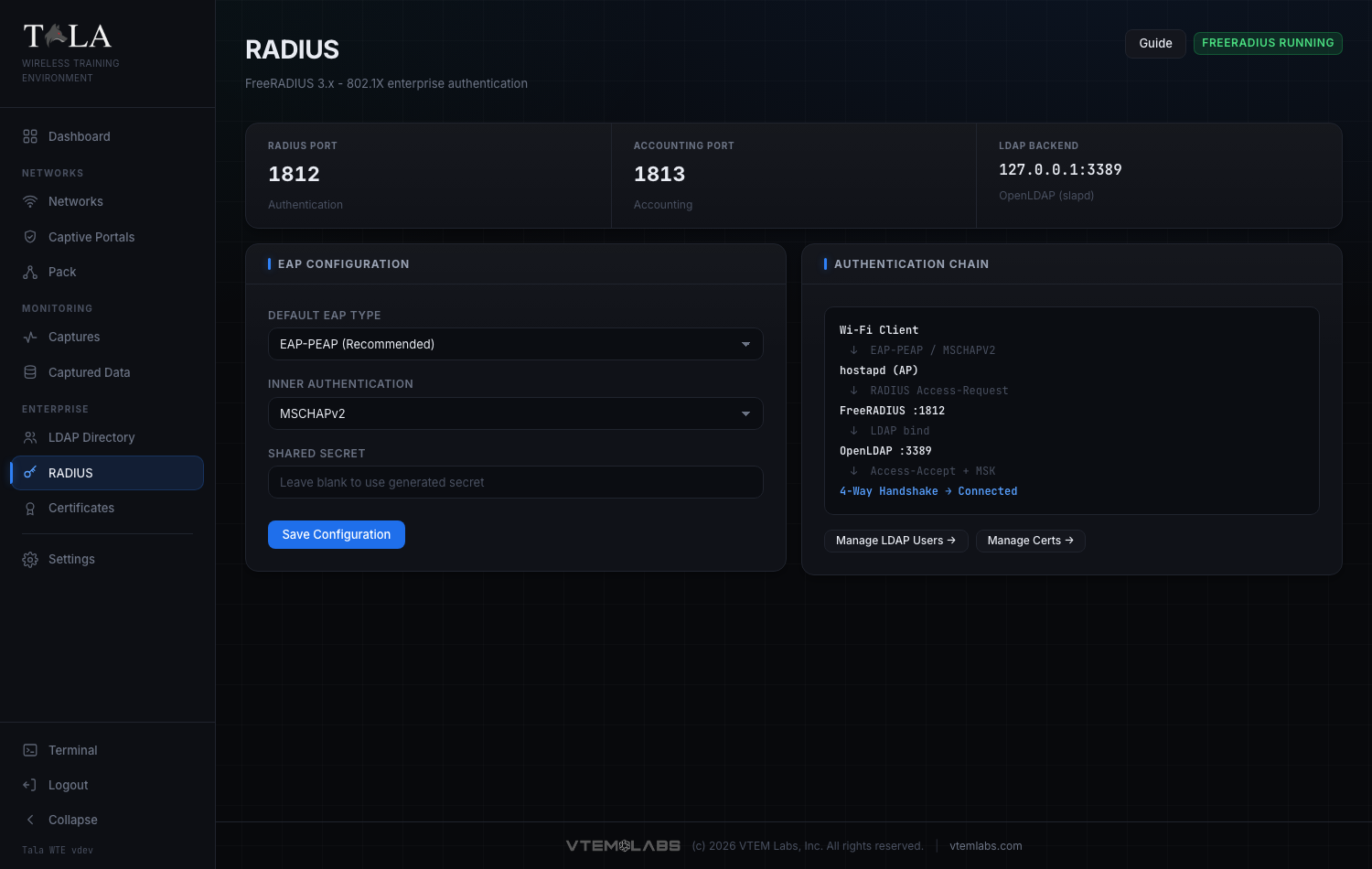
Task: Go to Networks in sidebar
Action: [107, 201]
